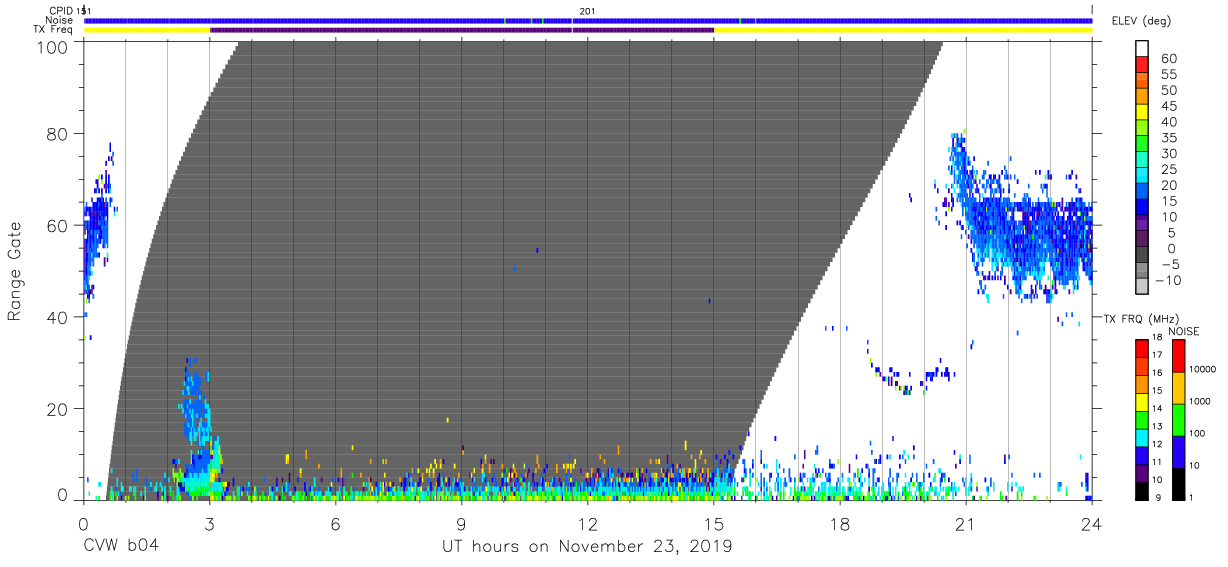The image size is (1228, 567).
Task: Click the 'CVW b04' radar beam label
Action: (121, 547)
